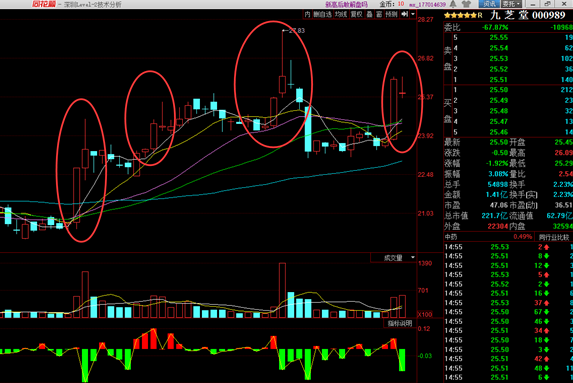The height and width of the screenshot is (383, 573).
Task: Toggle 均线 moving average lines
Action: (x=341, y=14)
